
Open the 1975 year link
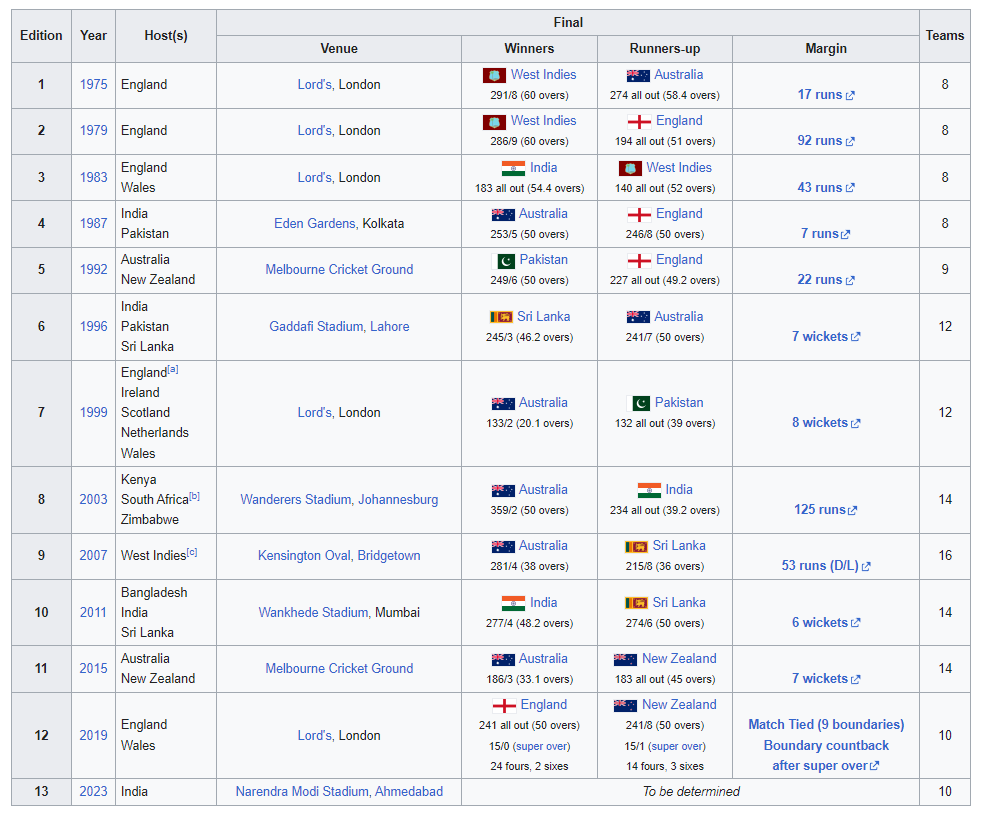tap(93, 84)
